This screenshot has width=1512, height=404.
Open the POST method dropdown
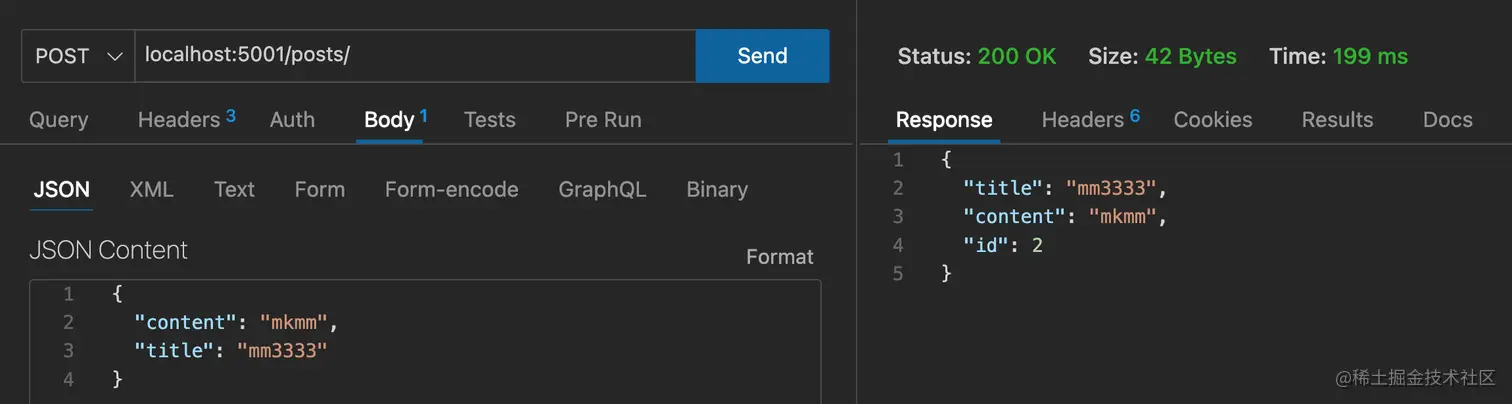[x=78, y=56]
